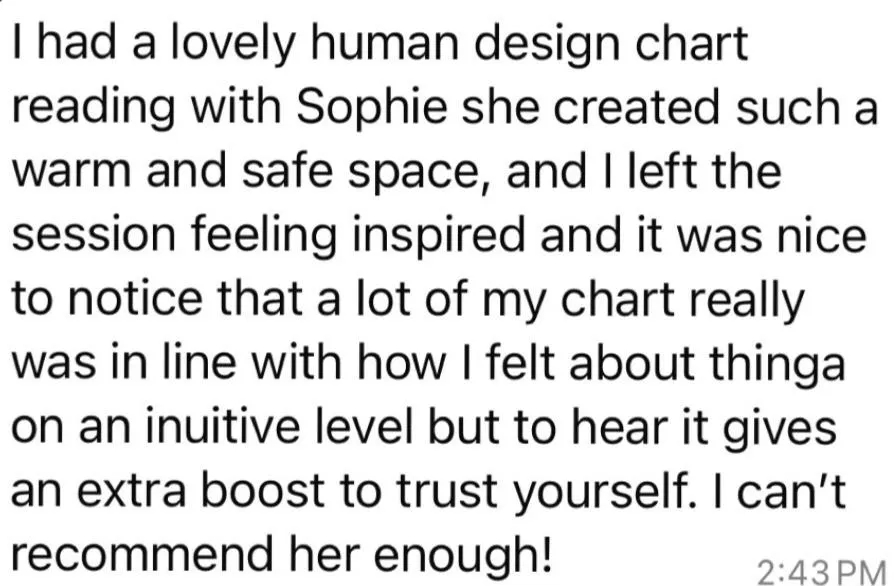
Task: Click the words 'I can't' in message
Action: [791, 491]
